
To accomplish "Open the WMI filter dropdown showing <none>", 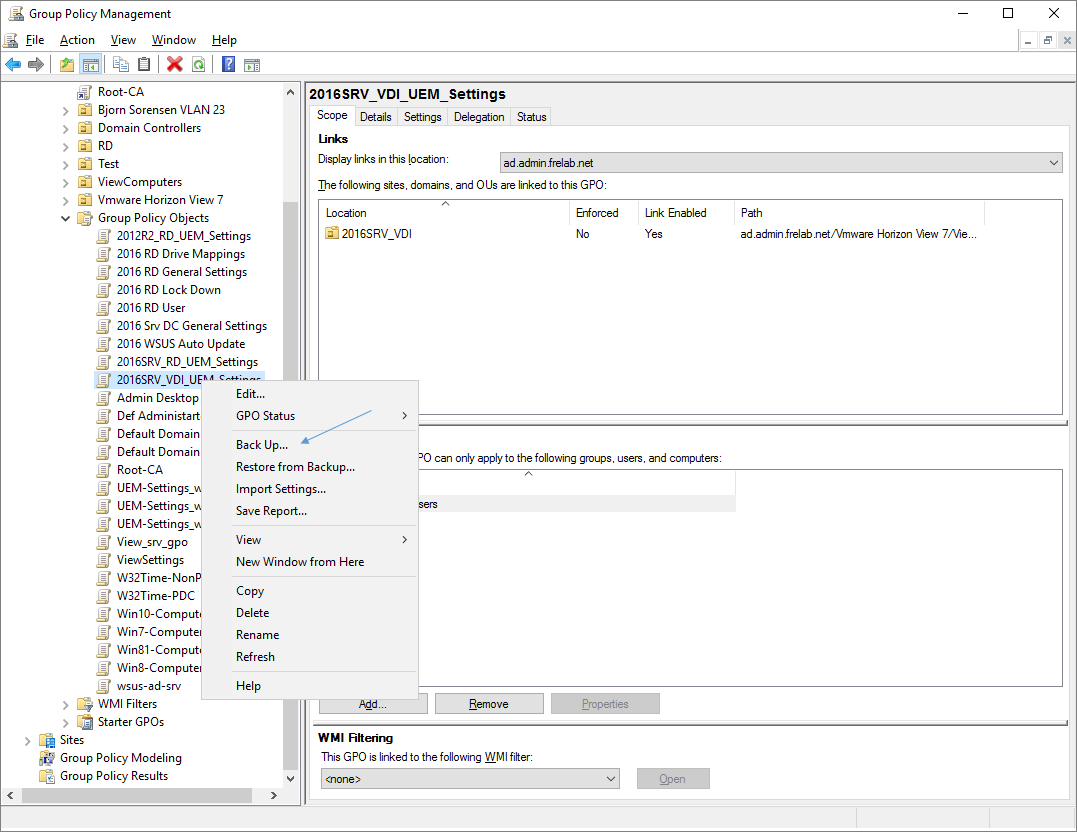I will click(x=470, y=779).
